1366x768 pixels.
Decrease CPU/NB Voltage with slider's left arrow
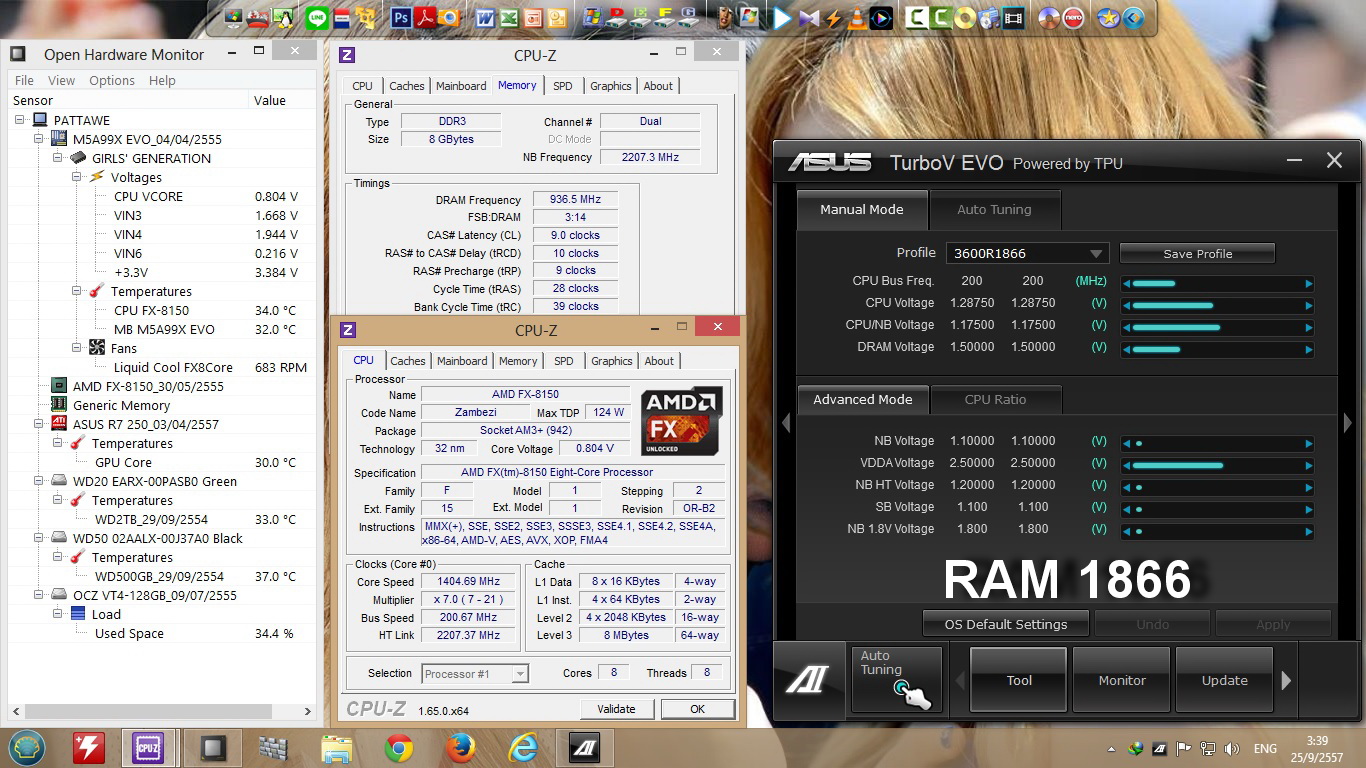tap(1126, 327)
